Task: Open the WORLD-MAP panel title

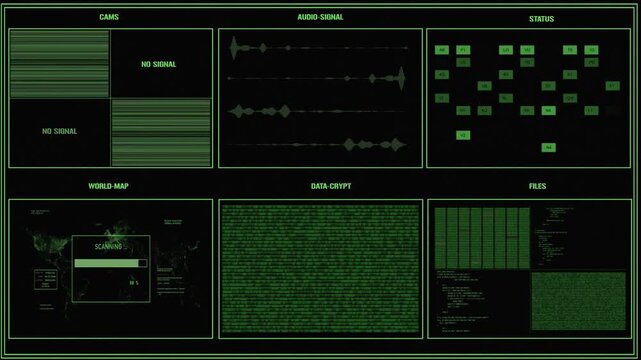Action: pos(108,186)
